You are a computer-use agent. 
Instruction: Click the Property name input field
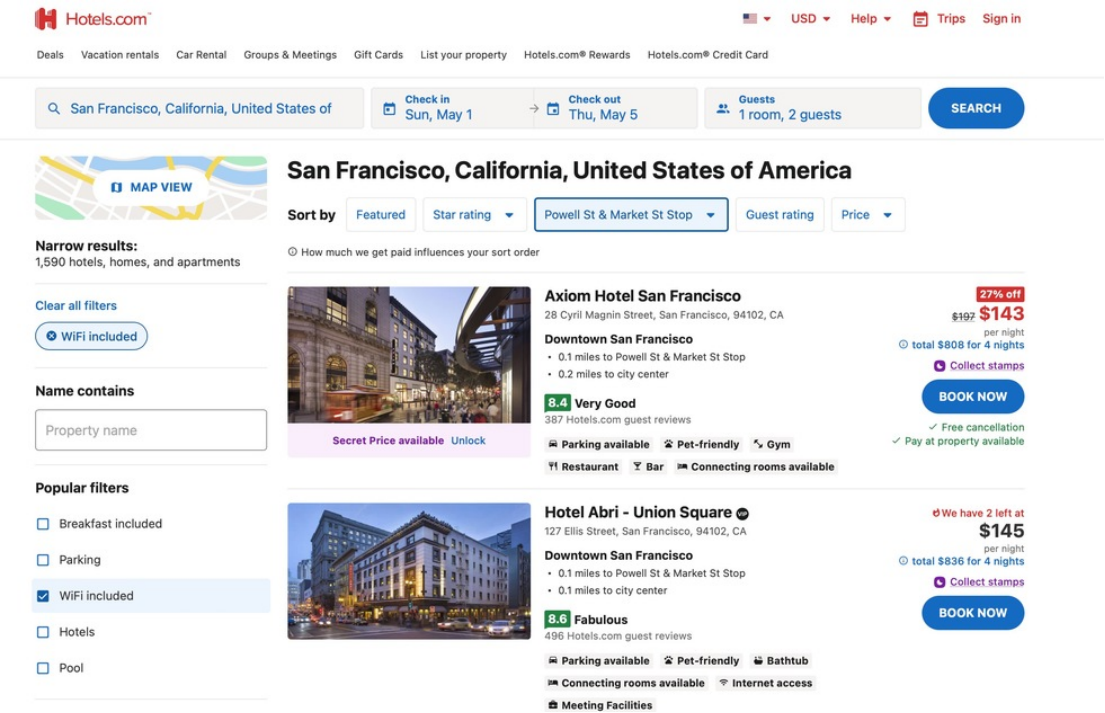tap(151, 430)
